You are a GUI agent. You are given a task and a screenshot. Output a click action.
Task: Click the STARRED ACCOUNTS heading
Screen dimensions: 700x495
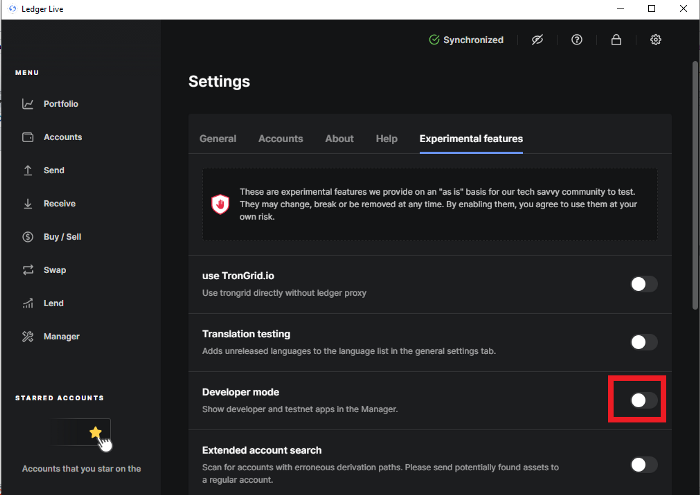pyautogui.click(x=59, y=398)
